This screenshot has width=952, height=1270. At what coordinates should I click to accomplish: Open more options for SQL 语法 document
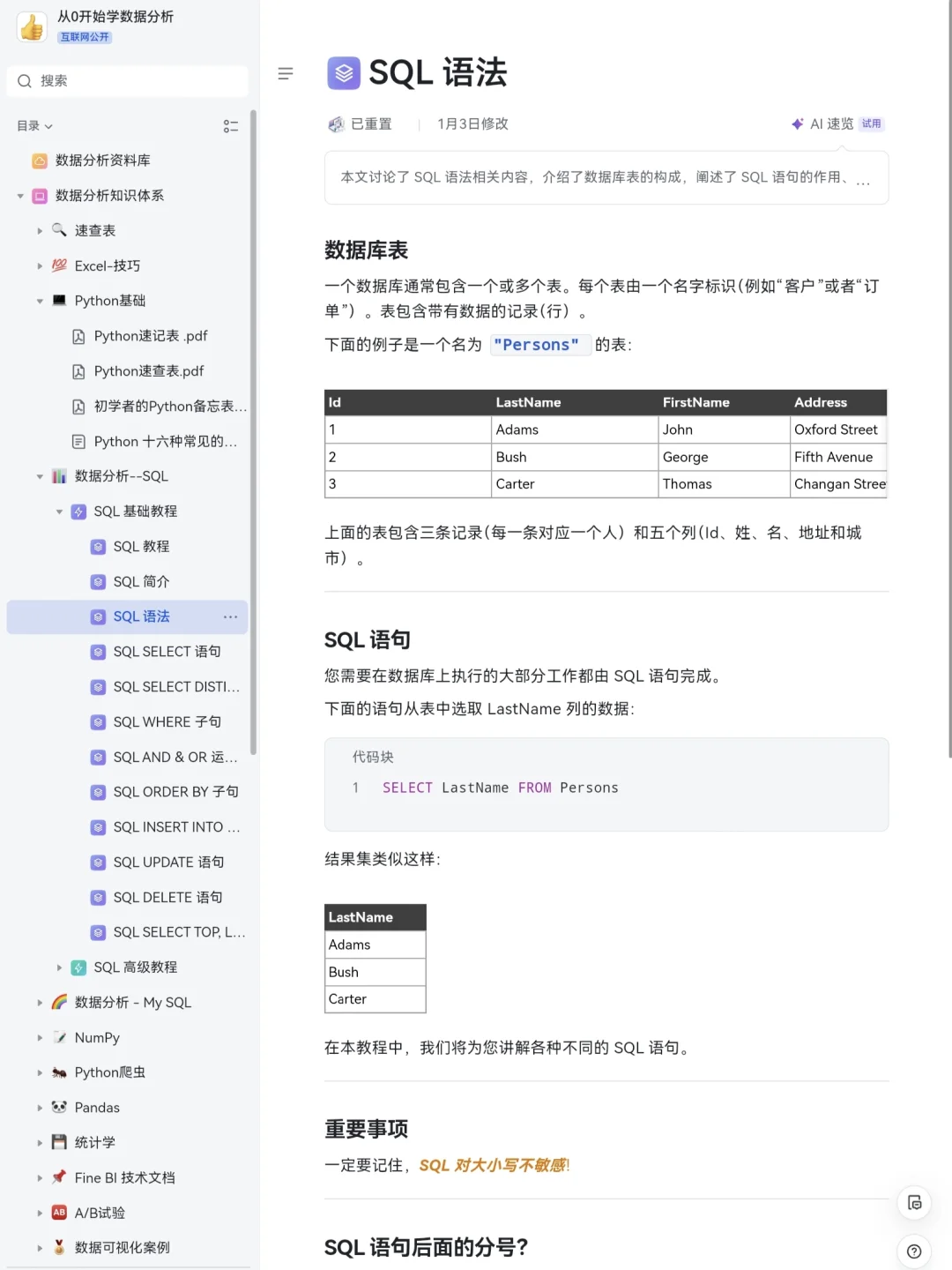pyautogui.click(x=230, y=616)
